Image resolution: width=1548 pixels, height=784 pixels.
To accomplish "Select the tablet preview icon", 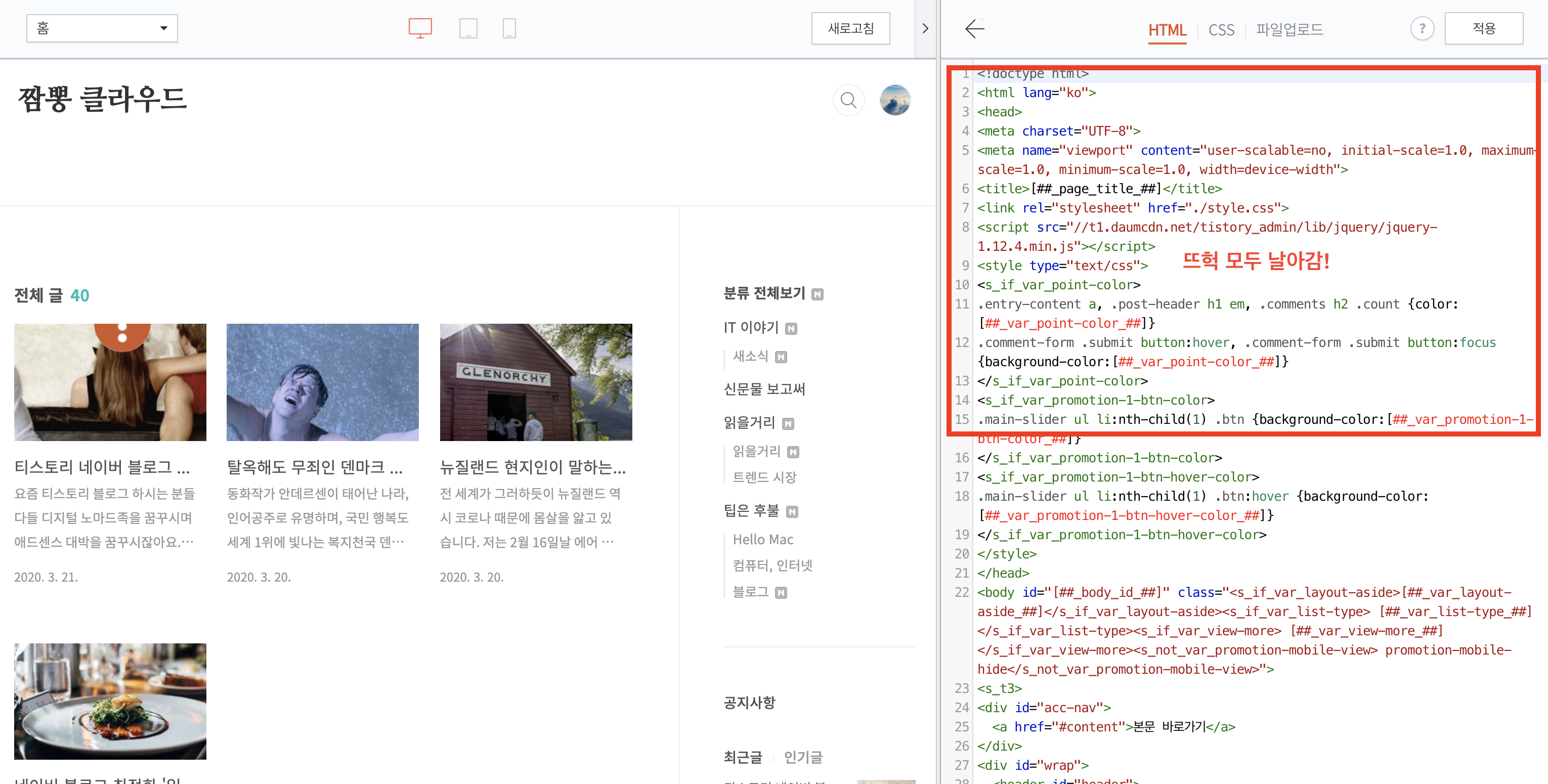I will tap(468, 28).
